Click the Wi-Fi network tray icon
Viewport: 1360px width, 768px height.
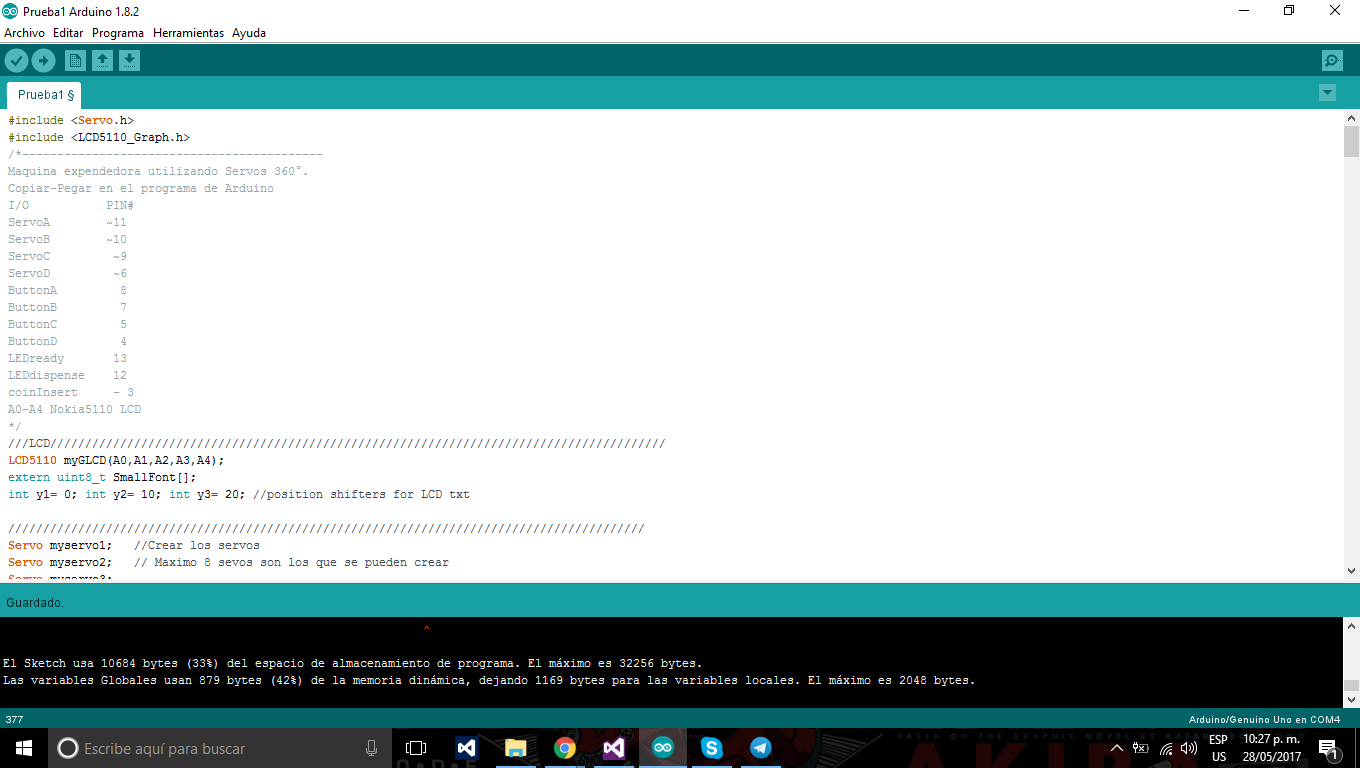(1166, 748)
